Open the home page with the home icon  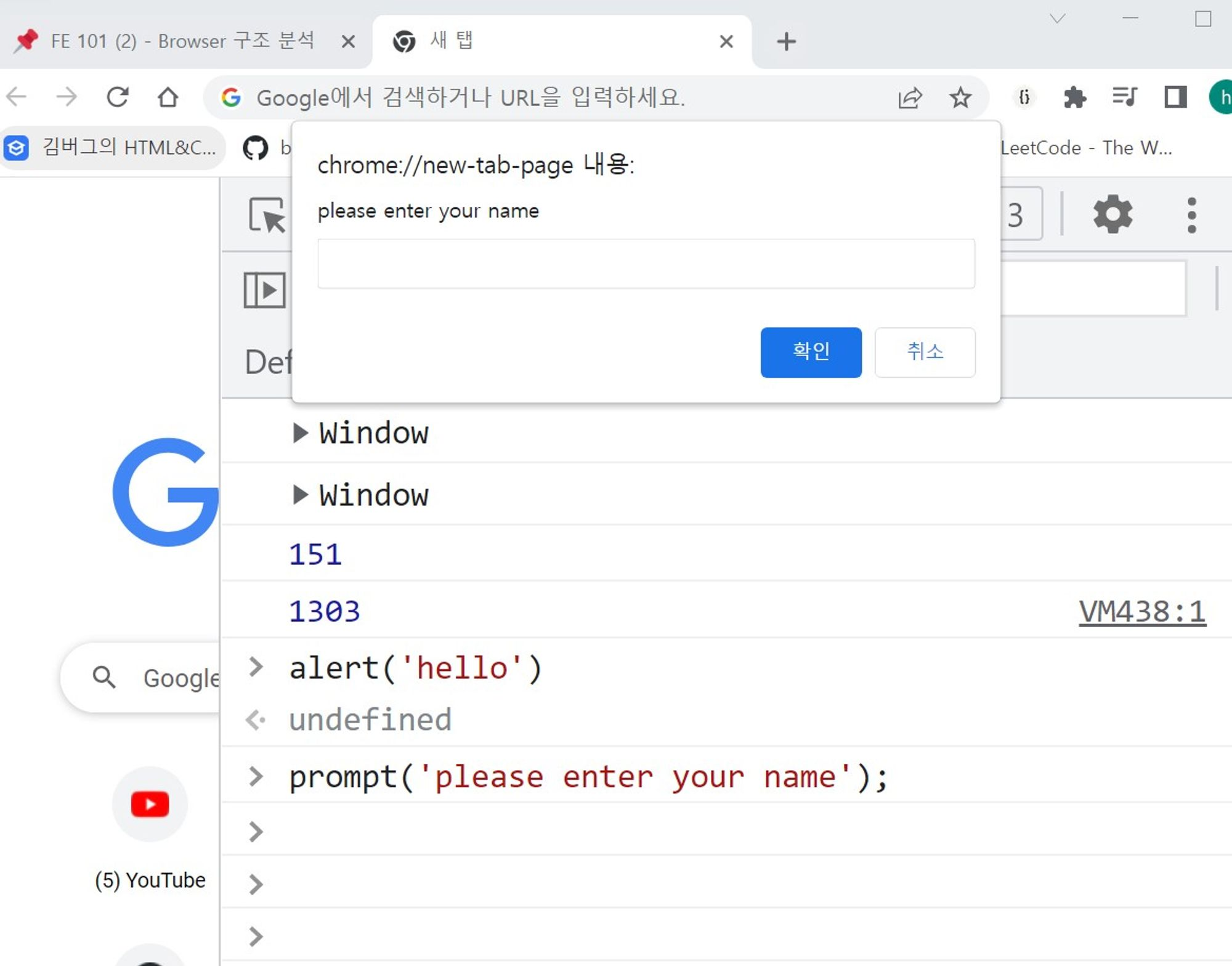(168, 97)
